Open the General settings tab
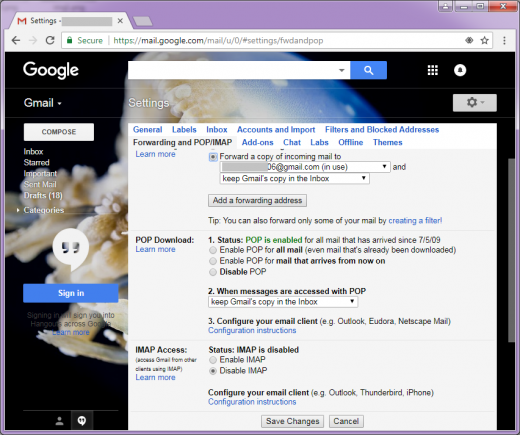Screen dimensions: 520x435 point(147,130)
